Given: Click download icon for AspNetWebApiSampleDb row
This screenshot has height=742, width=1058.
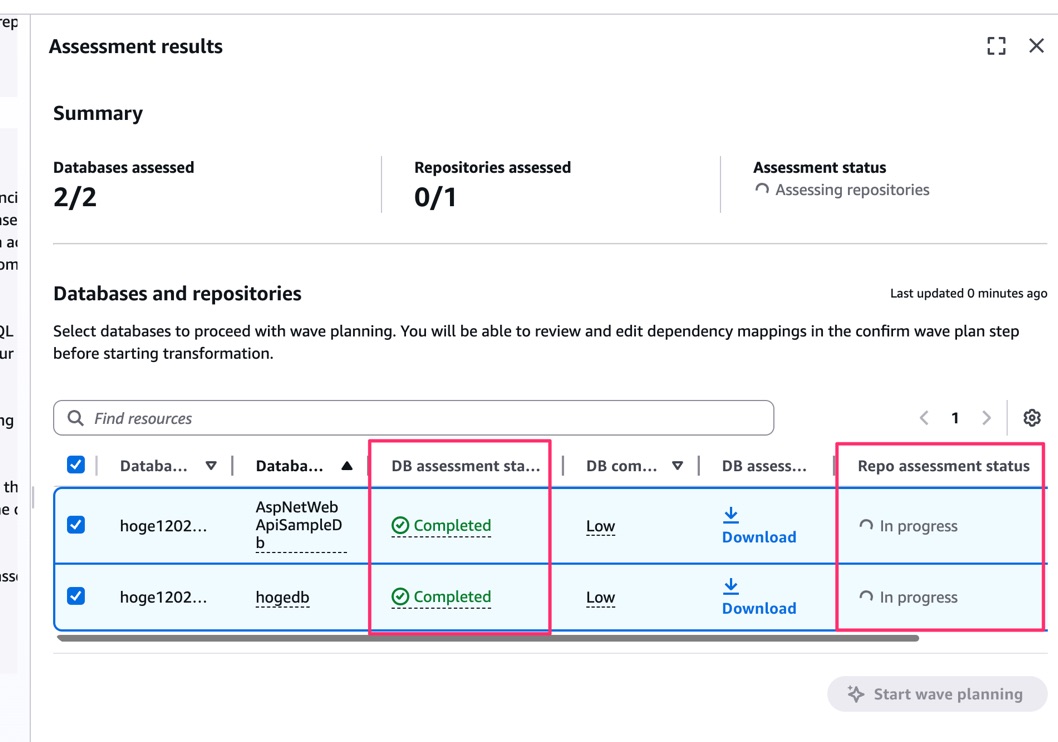Looking at the screenshot, I should [x=731, y=515].
